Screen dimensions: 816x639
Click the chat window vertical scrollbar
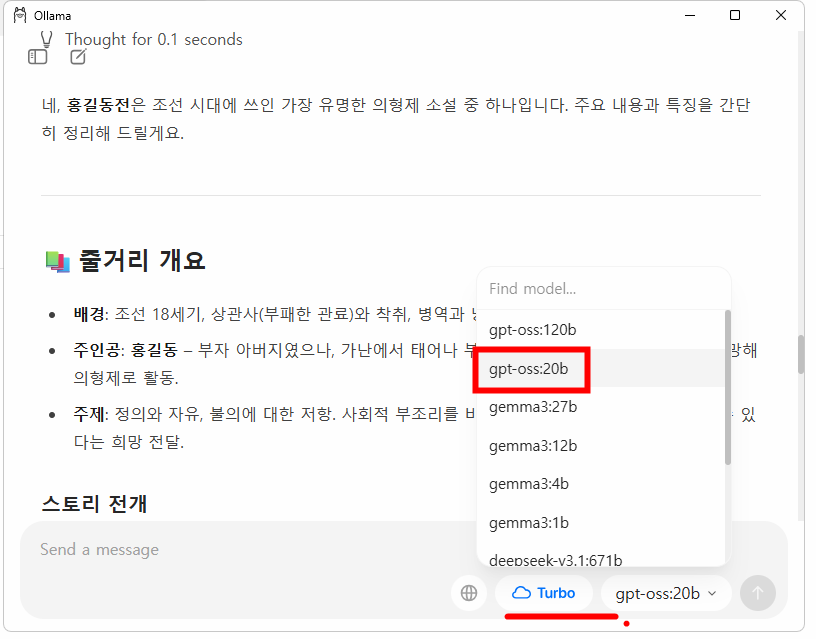(801, 355)
